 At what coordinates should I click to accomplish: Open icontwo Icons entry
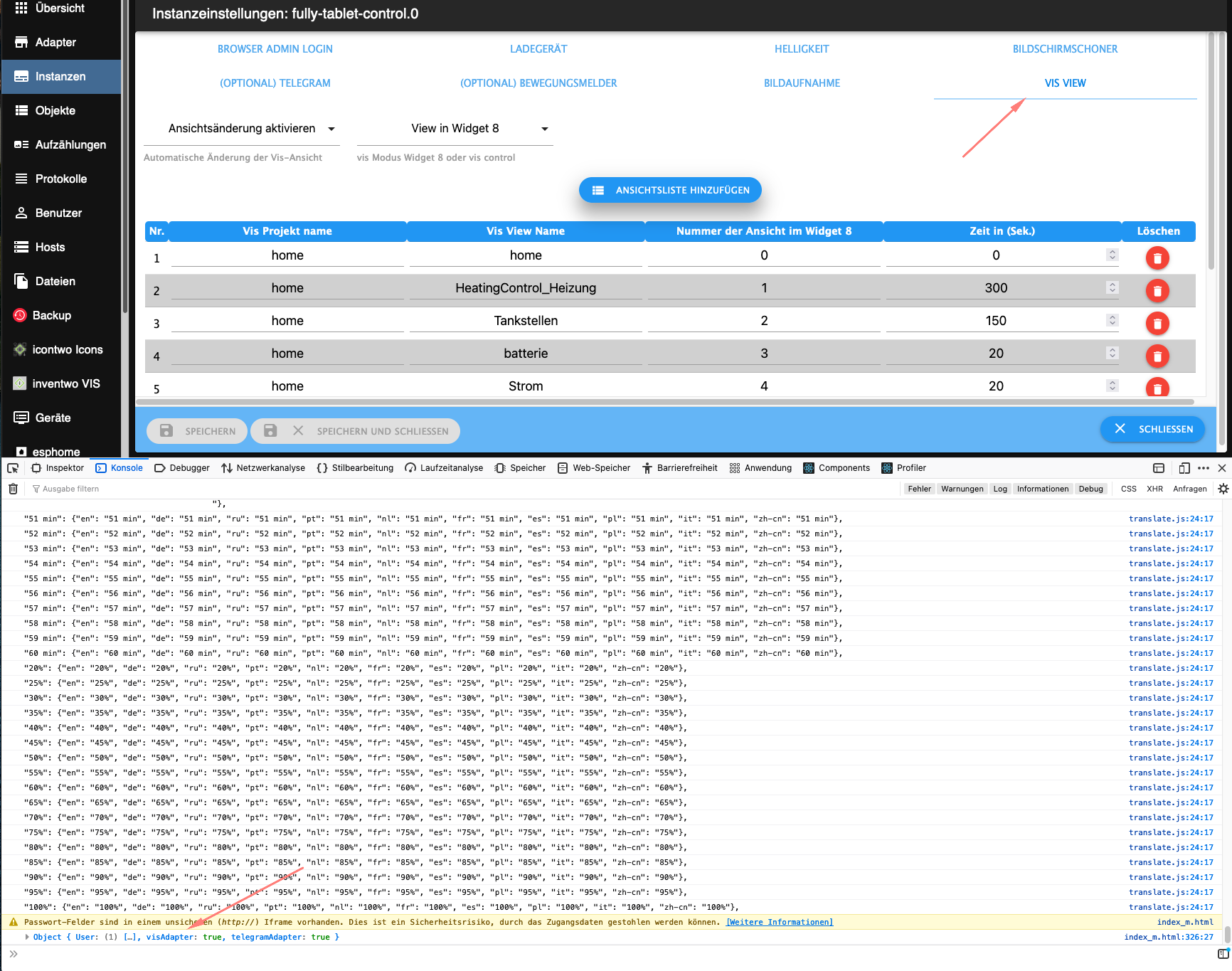coord(60,349)
